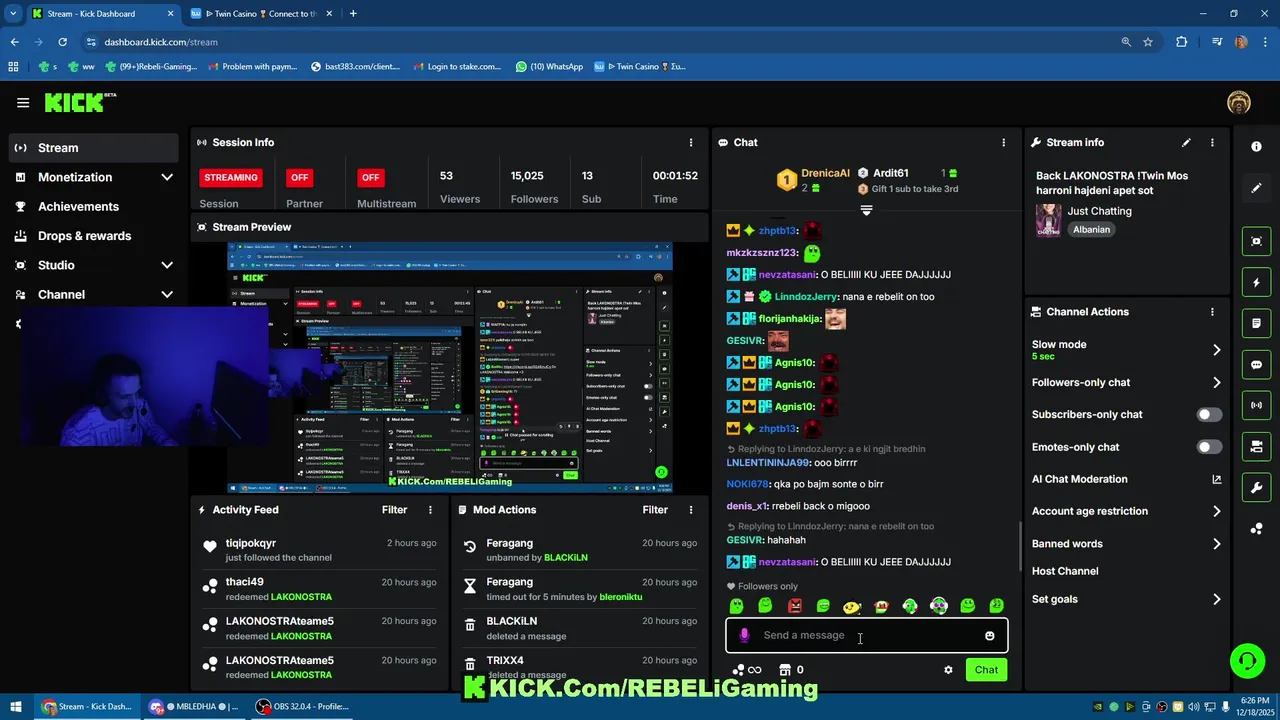Open Stream info panel three-dot menu
The image size is (1280, 720).
click(x=1212, y=142)
